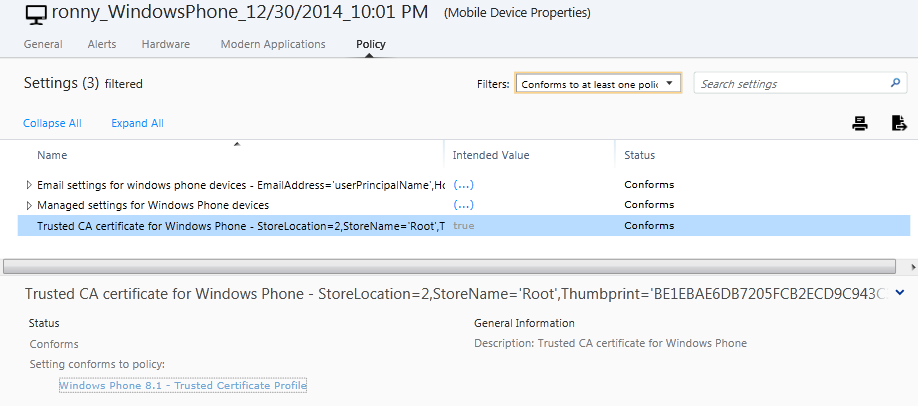Expand Email settings for windows phone row
918x406 pixels.
[29, 185]
